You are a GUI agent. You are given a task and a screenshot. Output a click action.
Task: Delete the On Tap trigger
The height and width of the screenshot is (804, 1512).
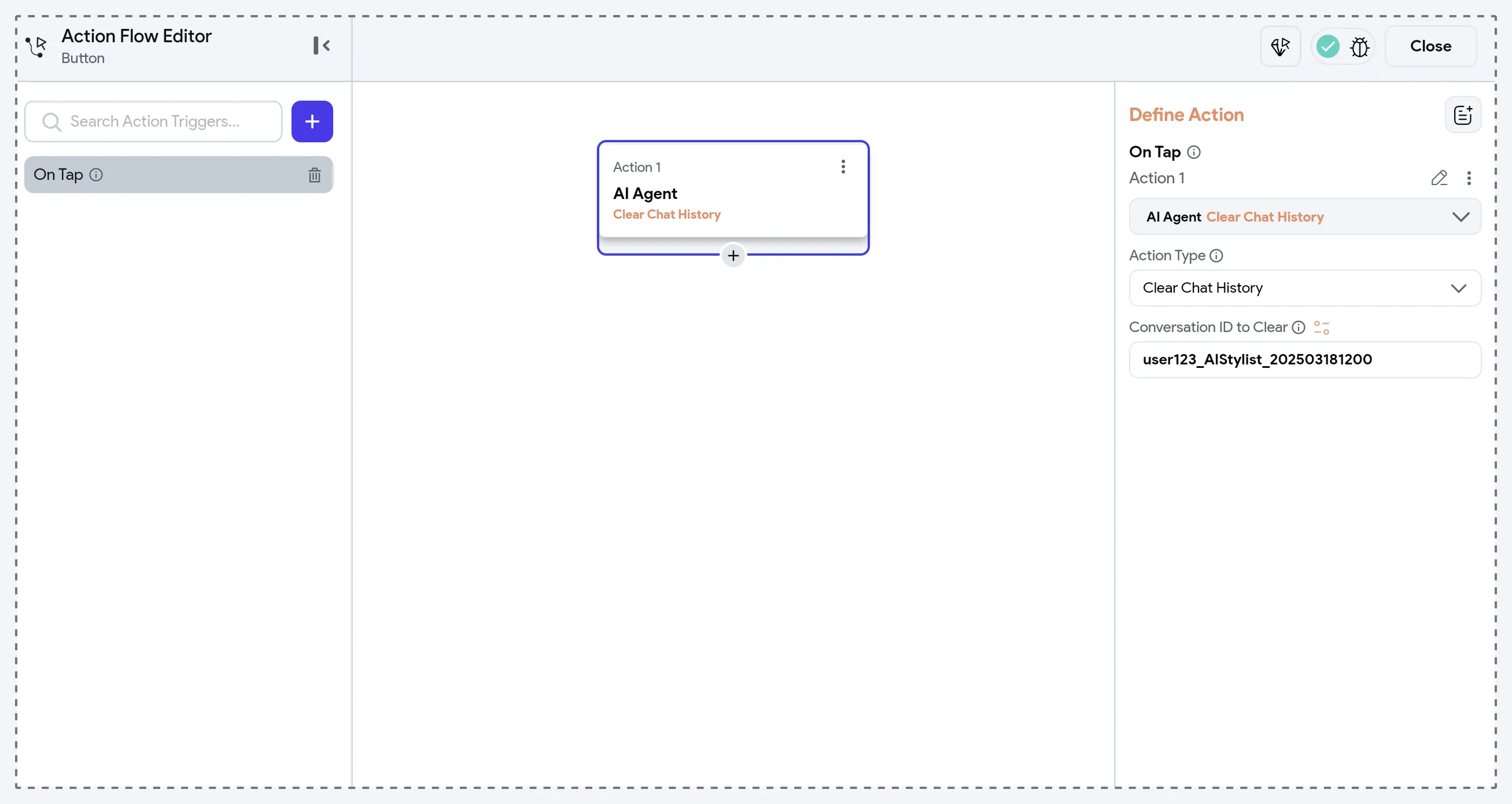click(315, 175)
